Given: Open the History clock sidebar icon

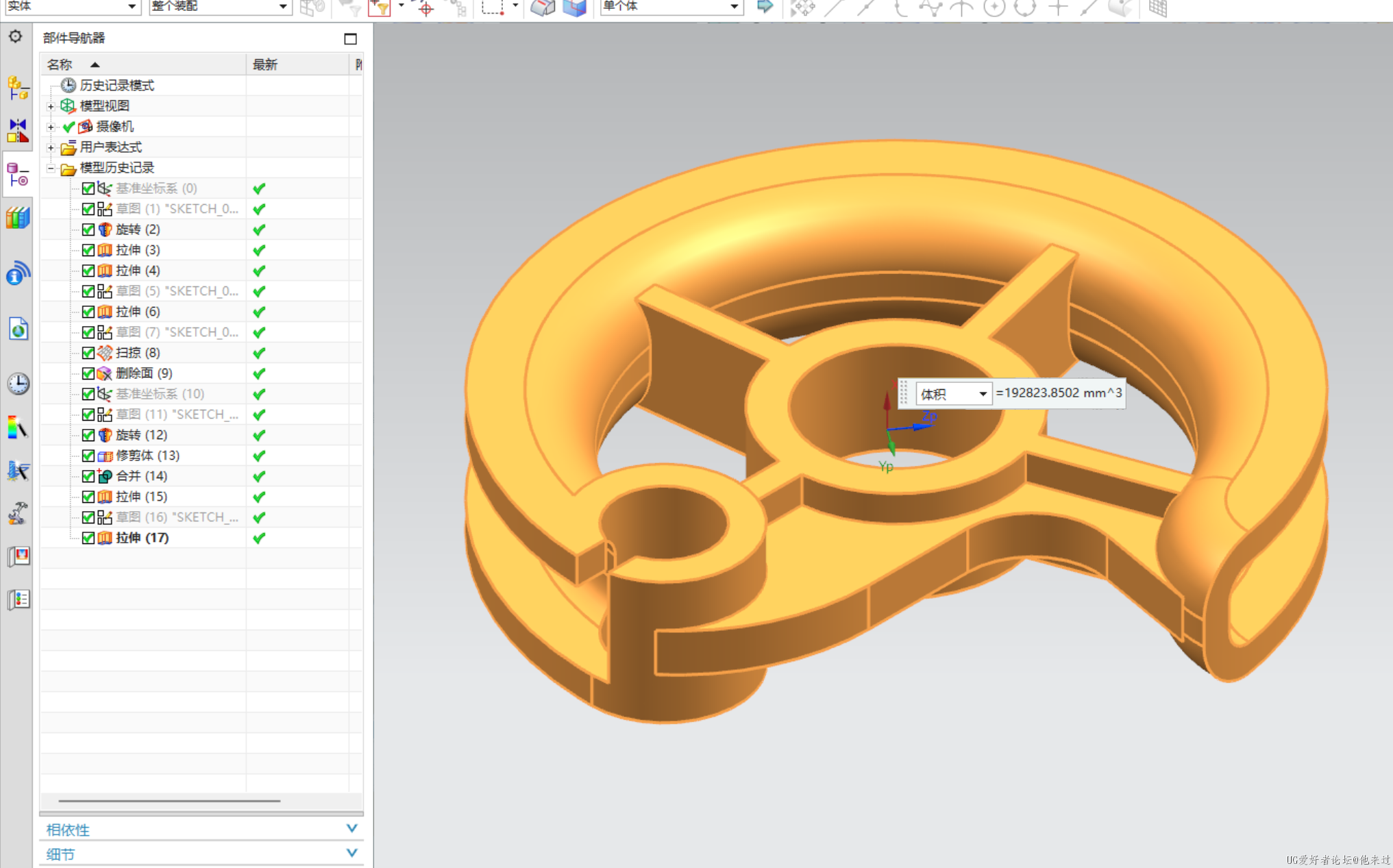Looking at the screenshot, I should 18,384.
